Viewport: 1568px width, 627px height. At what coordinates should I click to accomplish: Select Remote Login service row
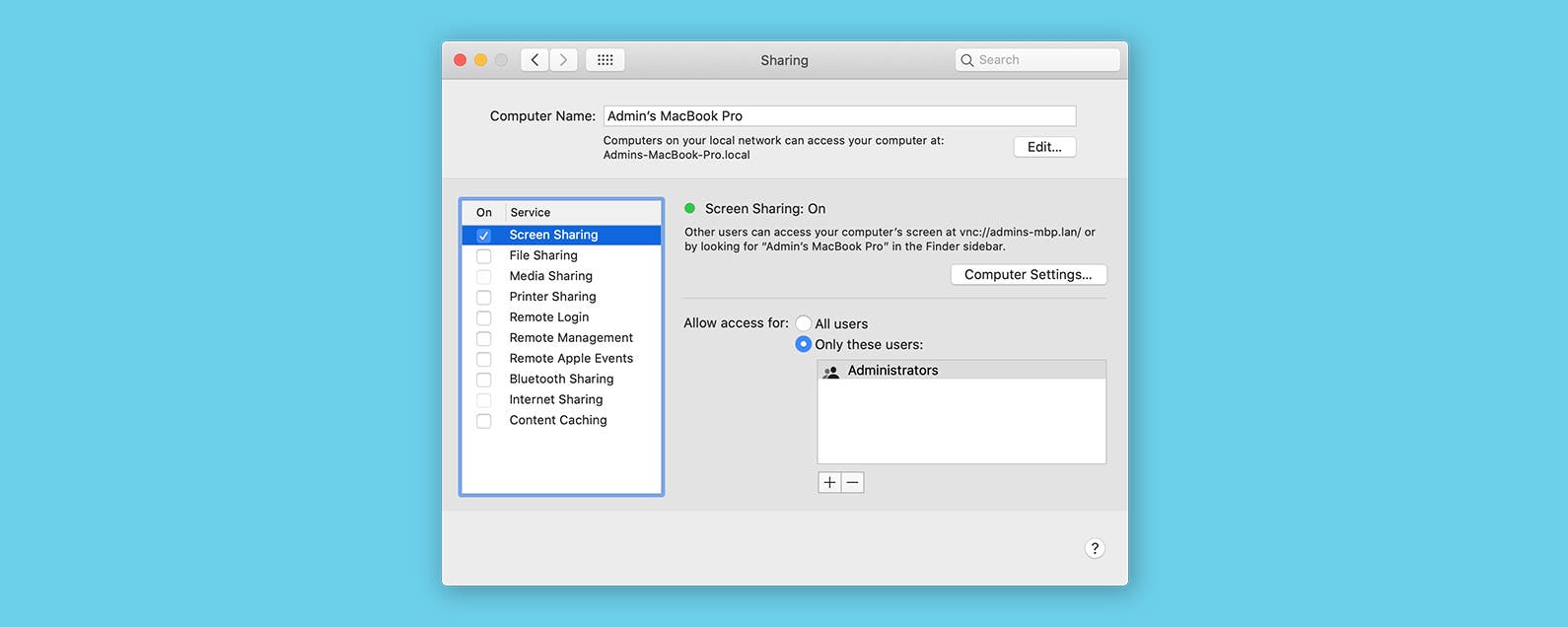(x=562, y=317)
